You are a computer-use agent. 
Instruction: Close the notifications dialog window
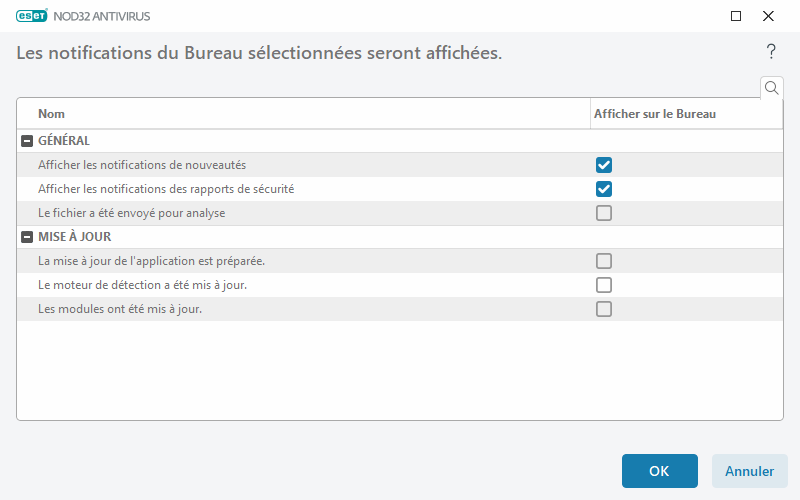768,16
